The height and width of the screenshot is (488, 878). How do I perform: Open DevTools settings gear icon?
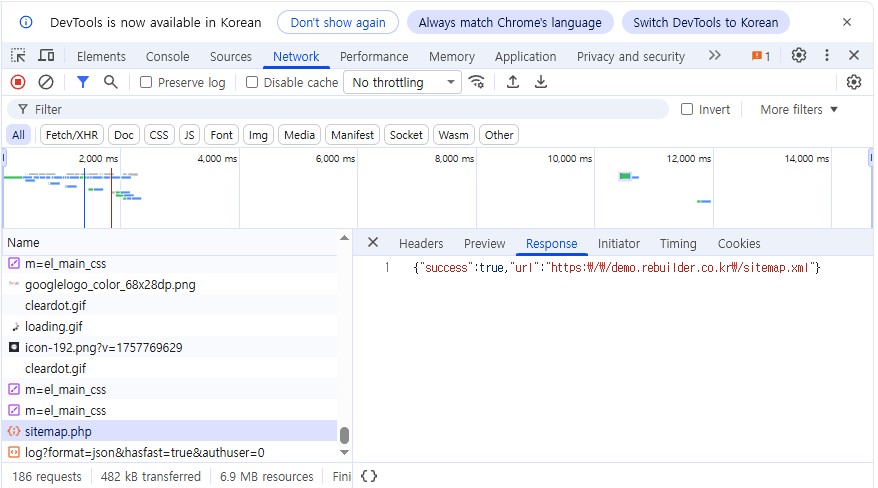pos(799,56)
